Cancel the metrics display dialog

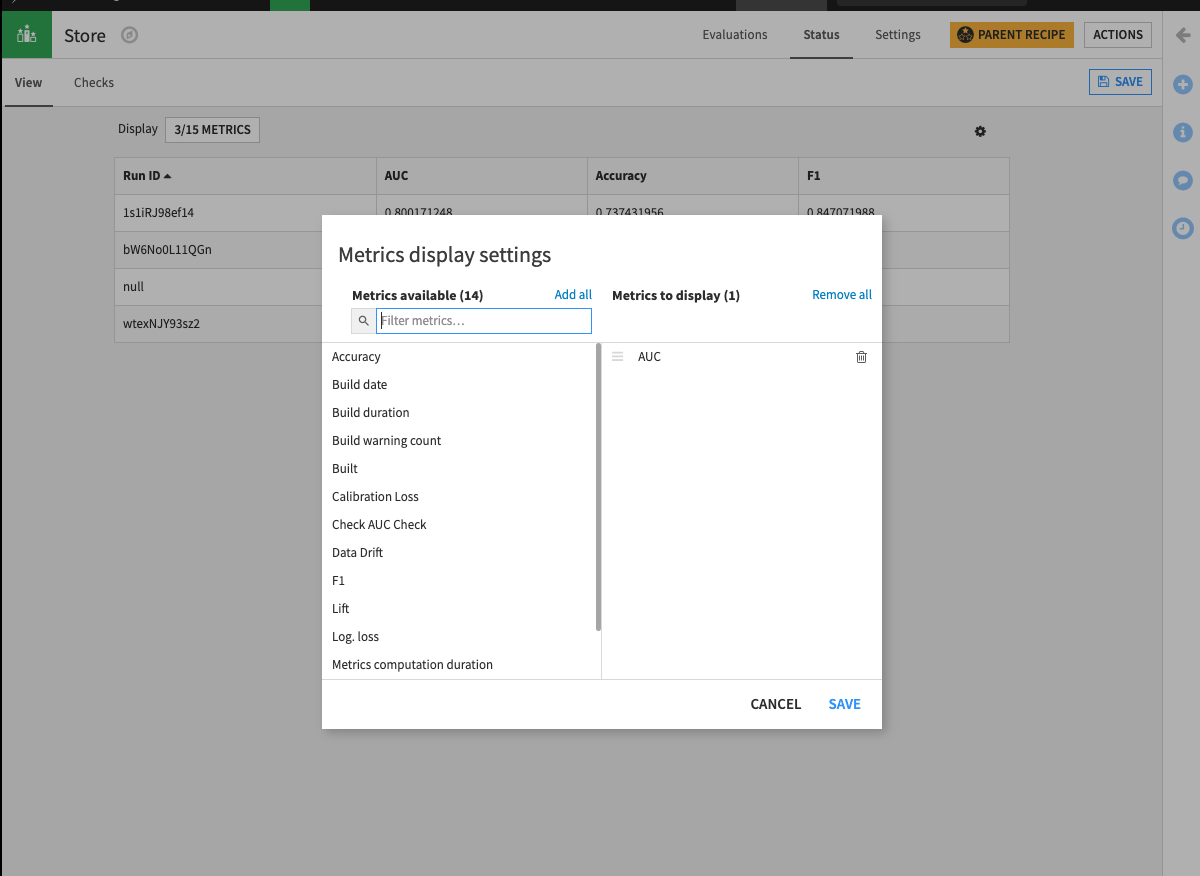click(x=776, y=704)
